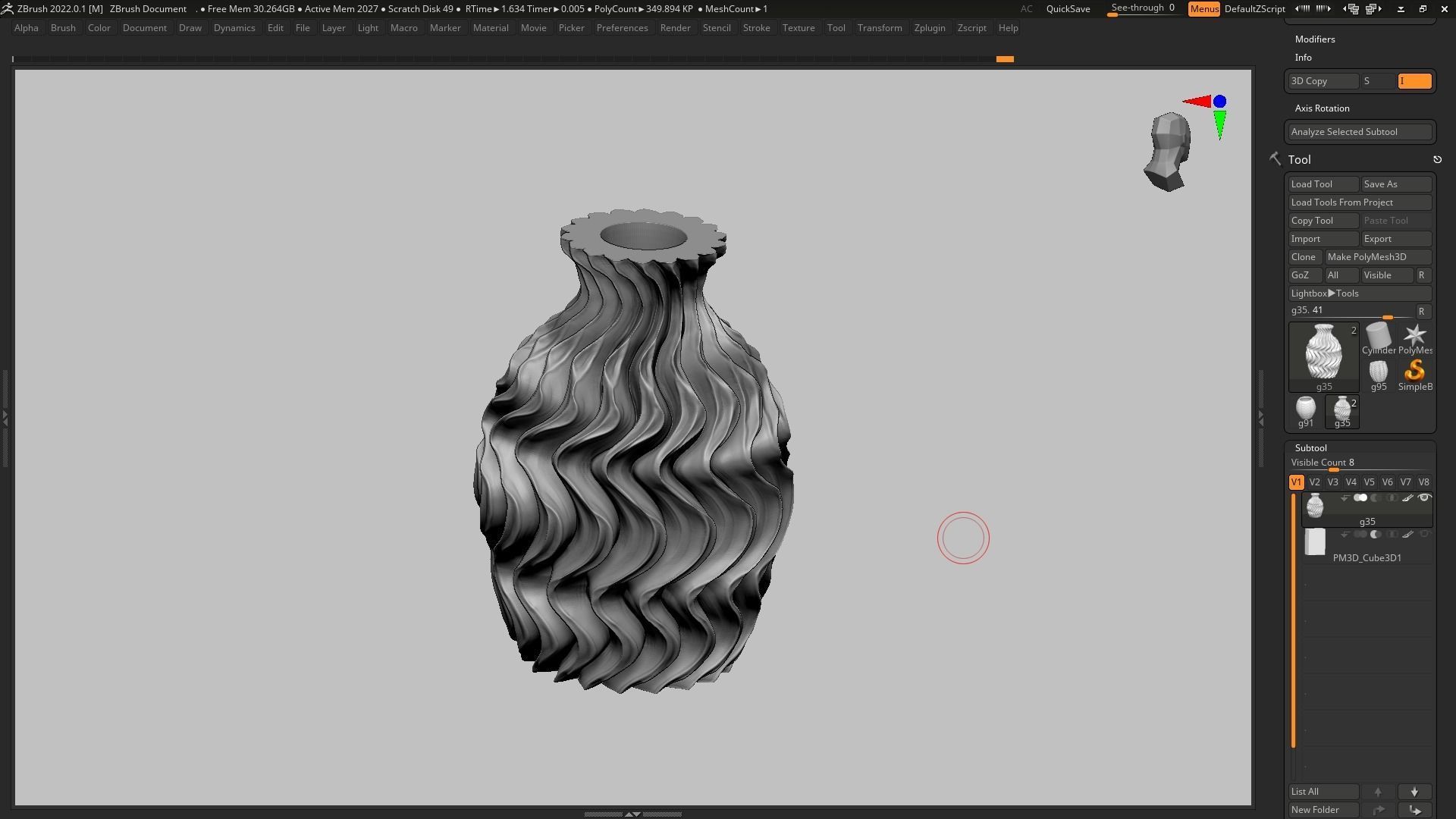Viewport: 1456px width, 819px height.
Task: Click the List All button
Action: (x=1323, y=792)
